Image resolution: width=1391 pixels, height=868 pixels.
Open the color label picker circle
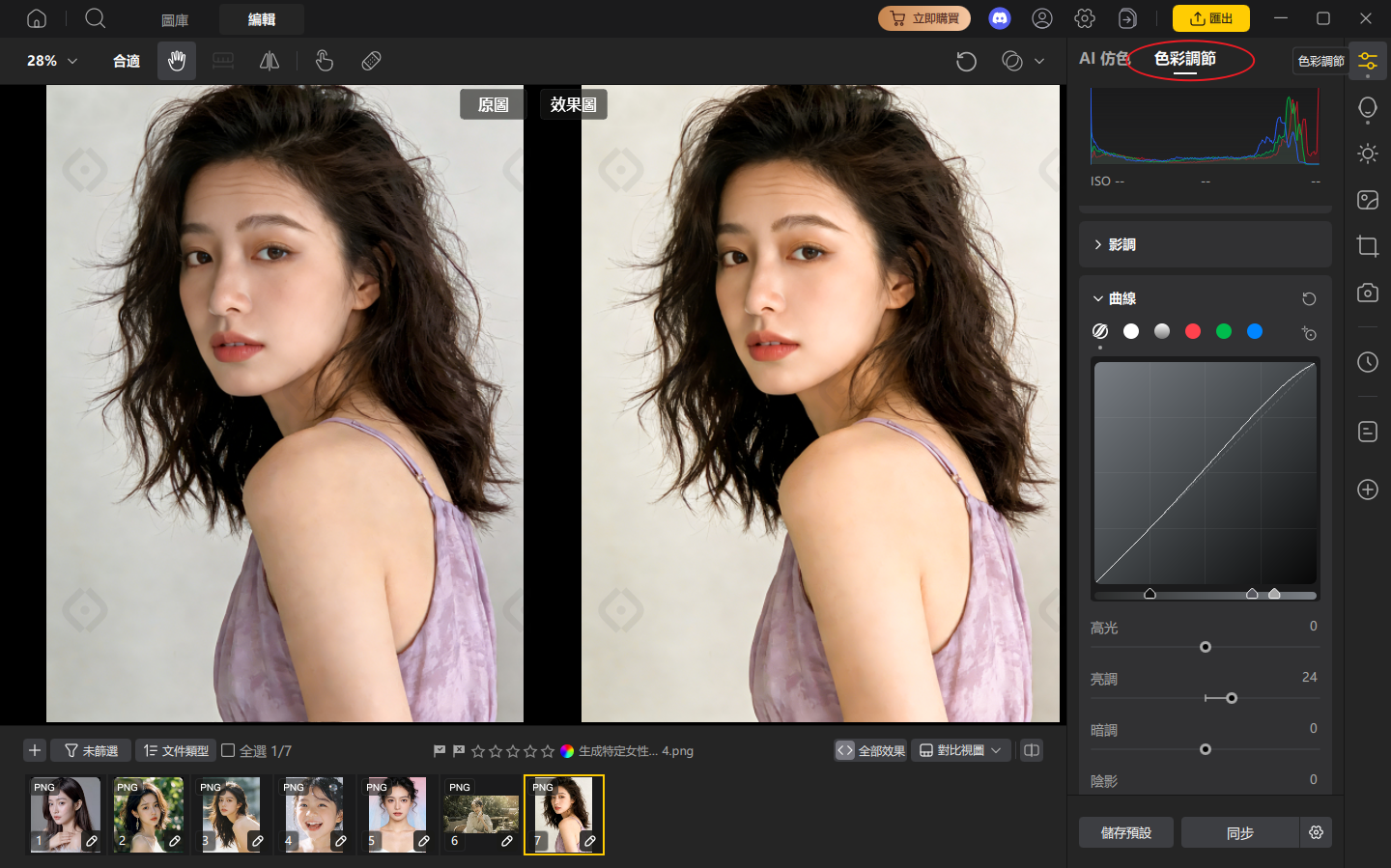click(567, 750)
